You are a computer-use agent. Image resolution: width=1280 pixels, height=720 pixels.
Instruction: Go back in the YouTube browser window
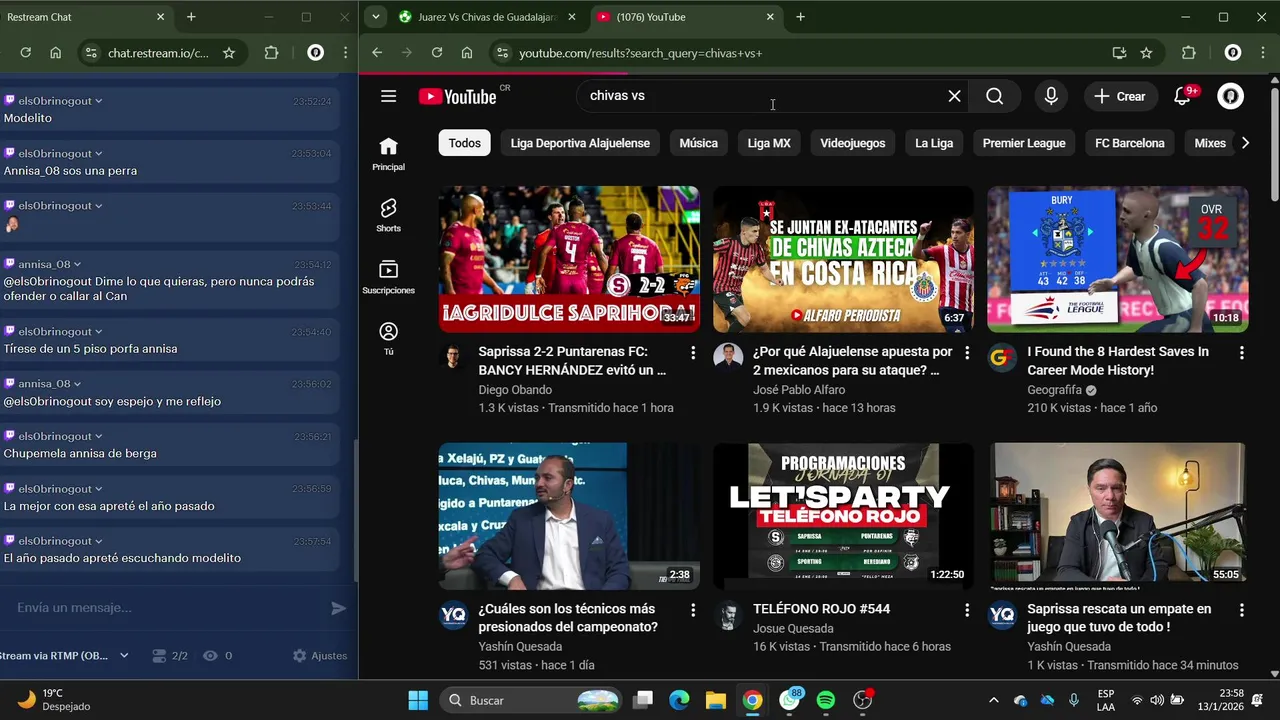(377, 53)
